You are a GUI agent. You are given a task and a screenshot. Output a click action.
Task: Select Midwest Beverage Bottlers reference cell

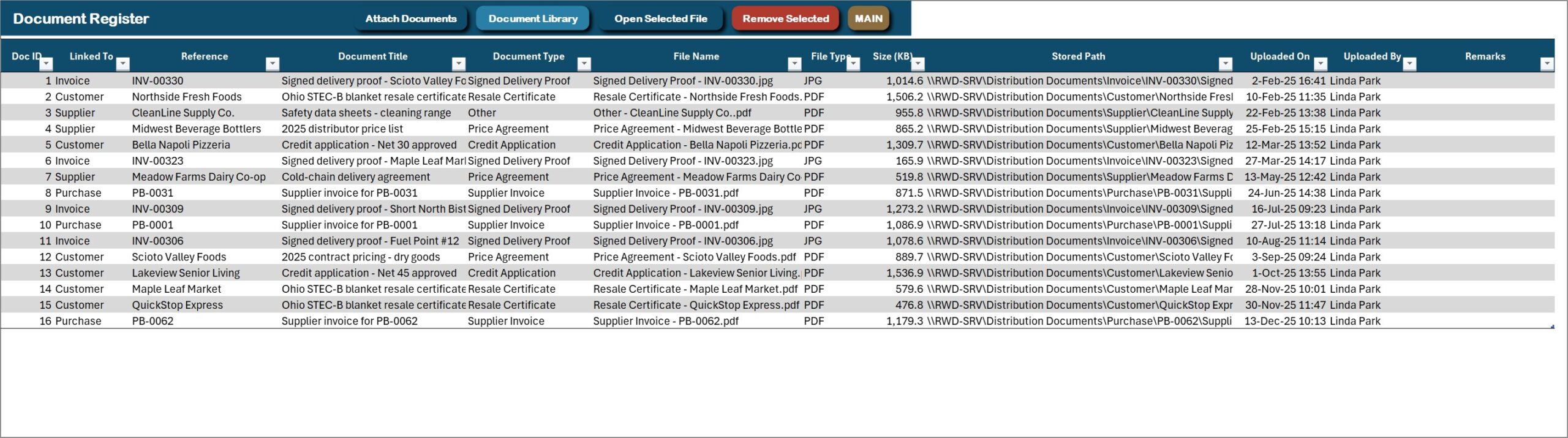(x=205, y=129)
